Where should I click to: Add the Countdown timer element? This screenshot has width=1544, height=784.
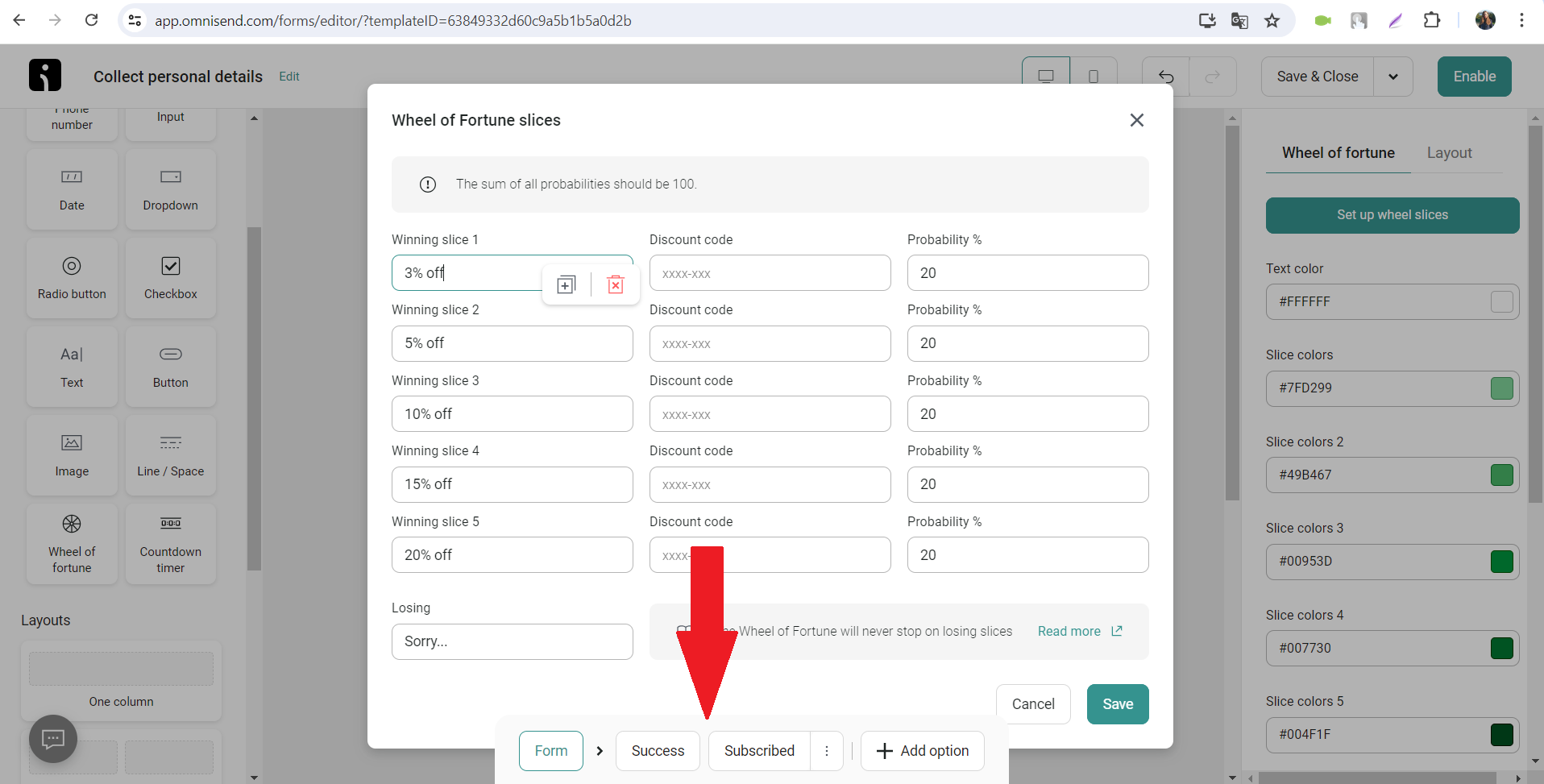170,544
